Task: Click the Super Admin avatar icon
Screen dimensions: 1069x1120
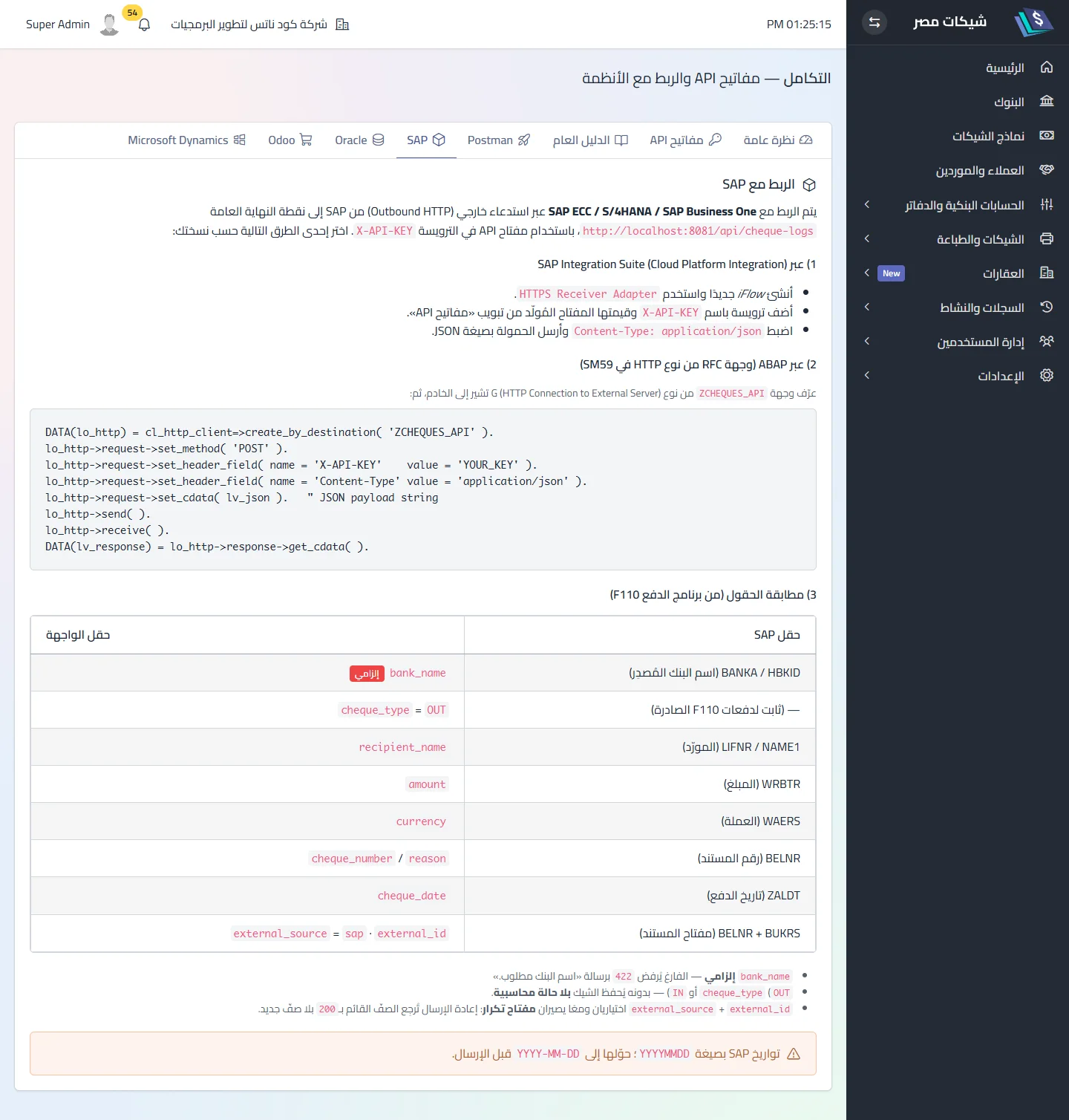Action: [x=109, y=25]
